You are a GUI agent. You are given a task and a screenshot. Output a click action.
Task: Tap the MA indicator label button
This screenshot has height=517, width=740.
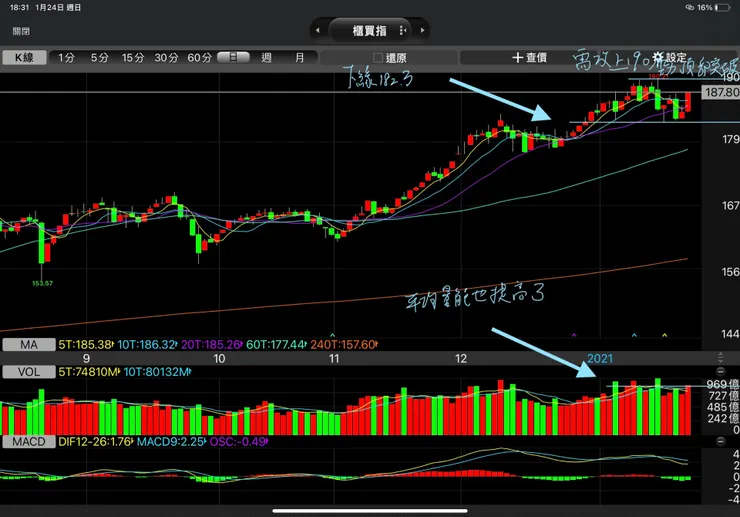click(29, 345)
